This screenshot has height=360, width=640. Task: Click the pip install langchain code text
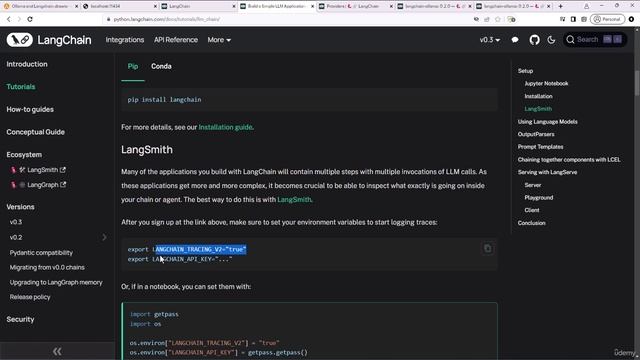164,100
